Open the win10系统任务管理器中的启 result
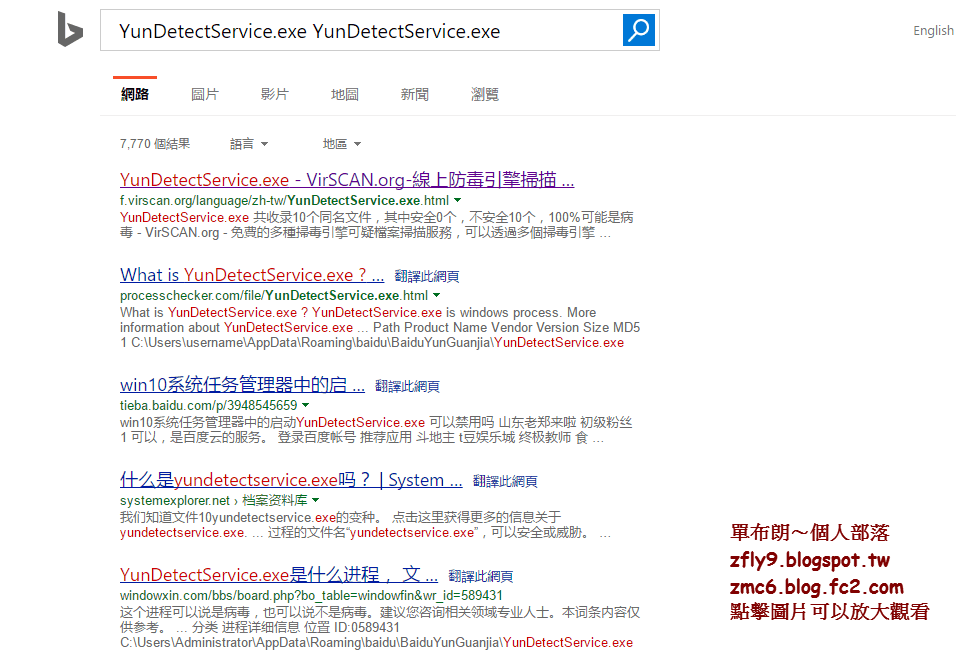 pyautogui.click(x=242, y=385)
